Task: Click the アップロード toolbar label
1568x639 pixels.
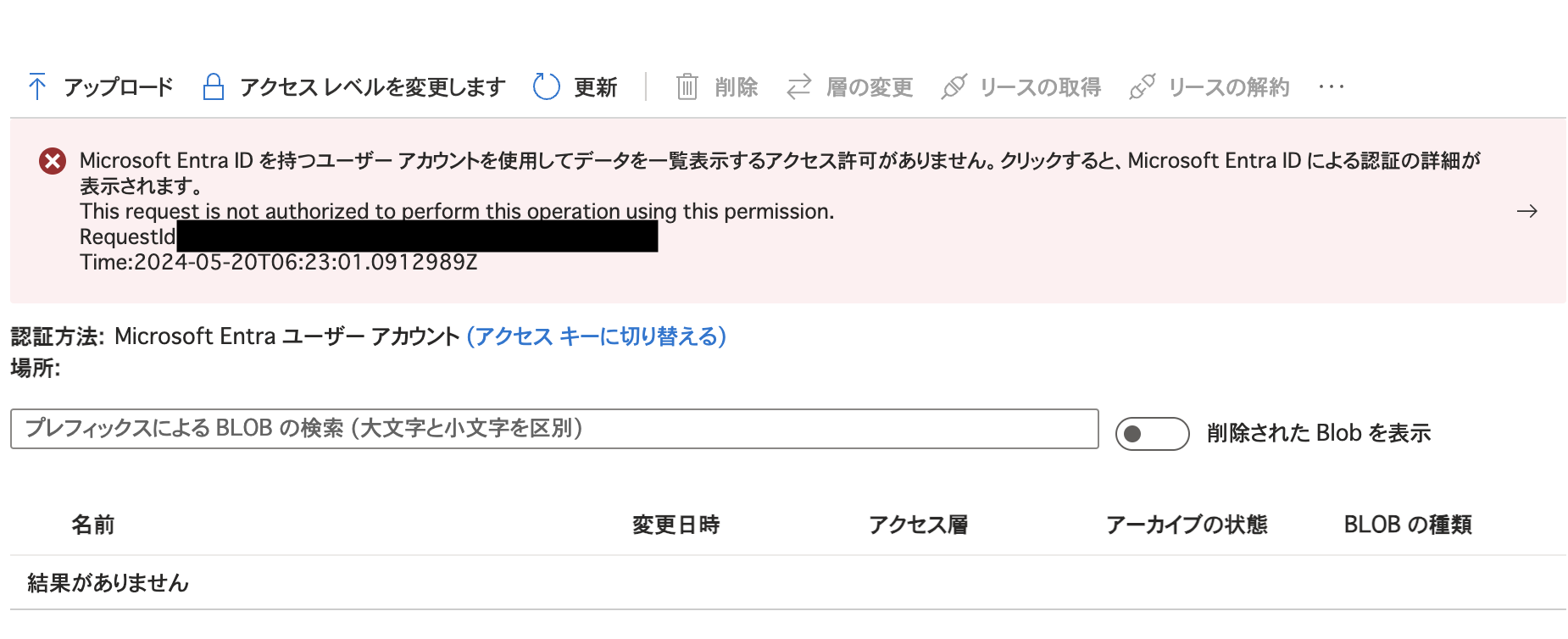Action: click(119, 86)
